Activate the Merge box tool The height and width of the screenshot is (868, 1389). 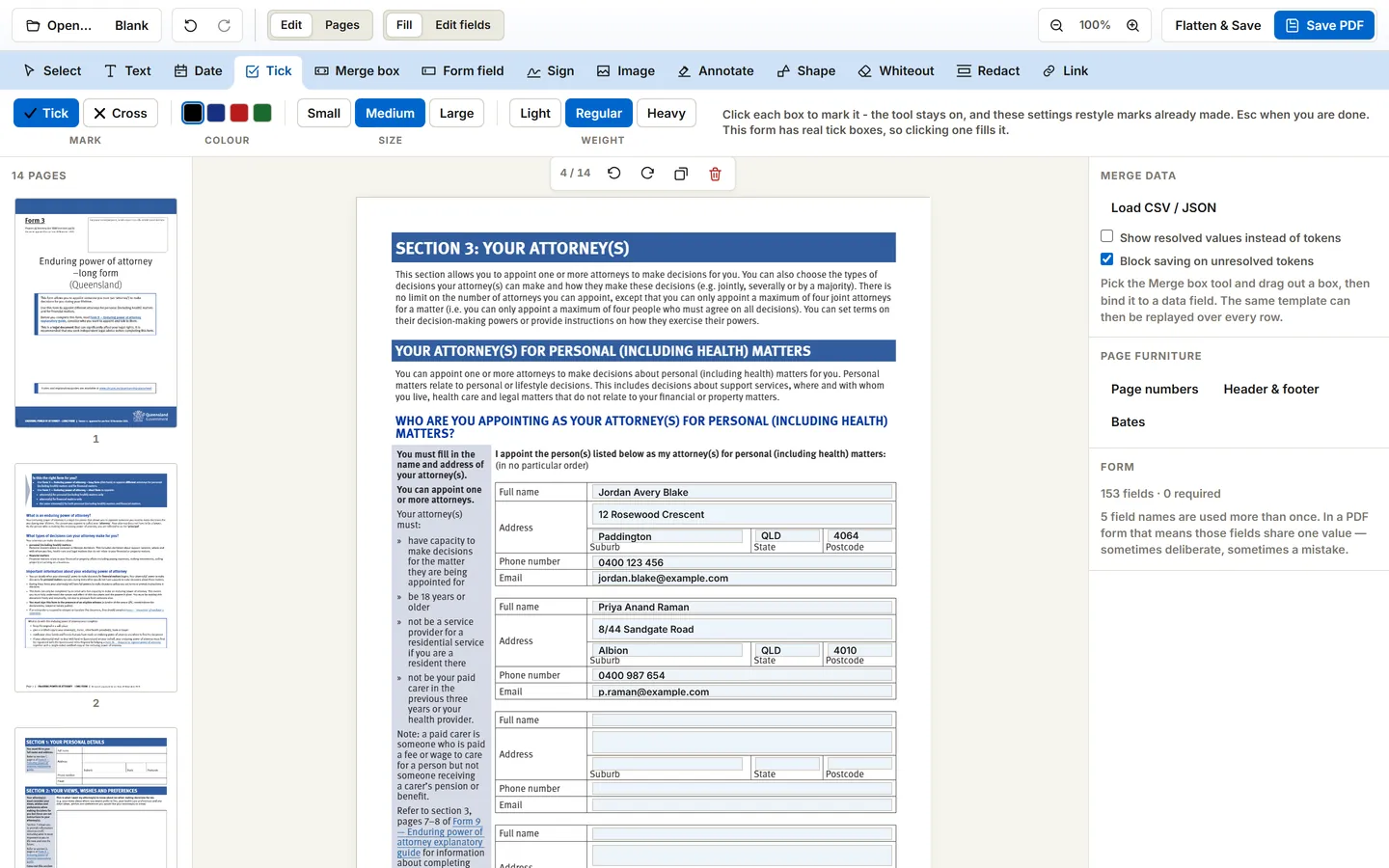click(x=357, y=70)
